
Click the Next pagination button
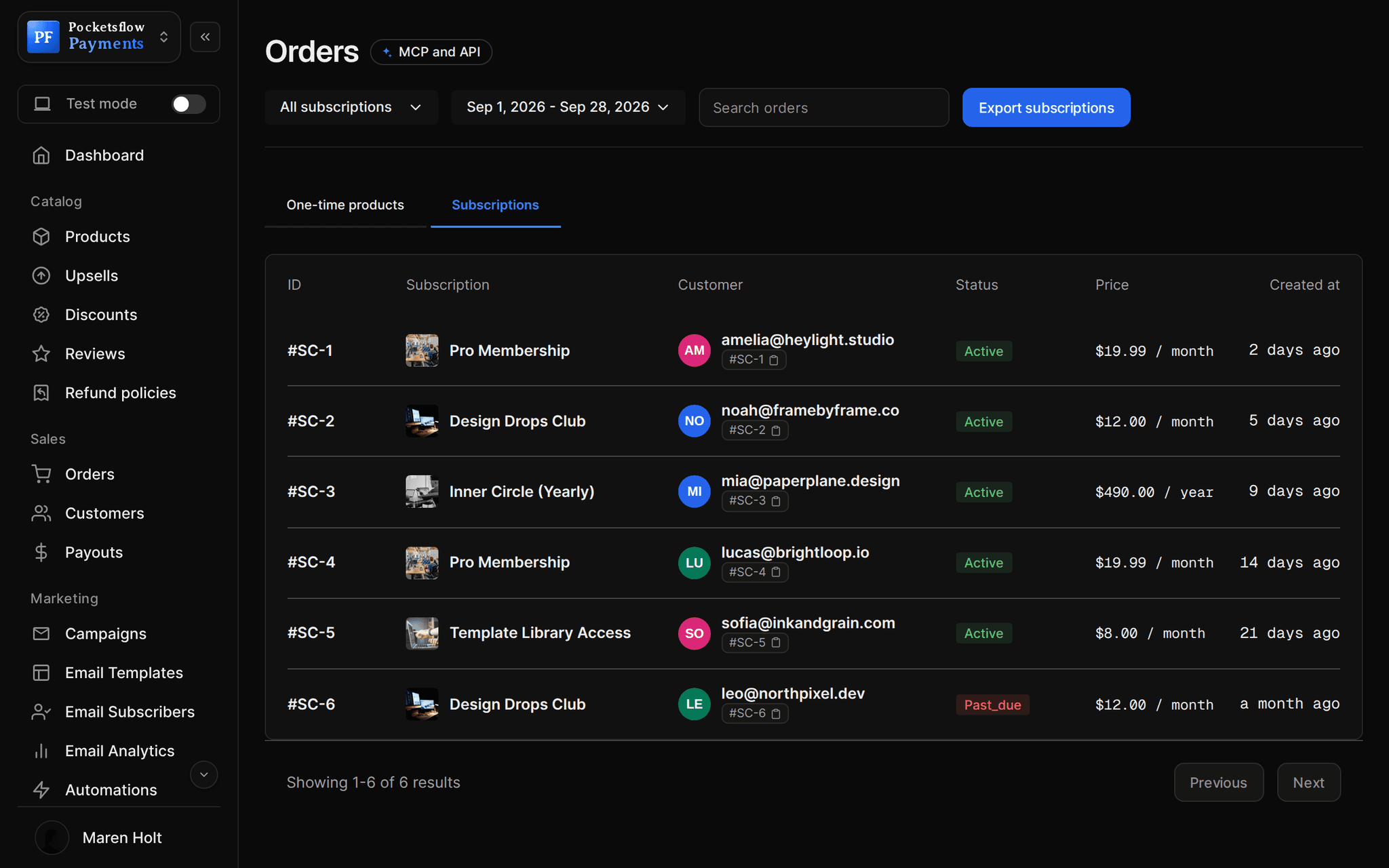pos(1308,783)
